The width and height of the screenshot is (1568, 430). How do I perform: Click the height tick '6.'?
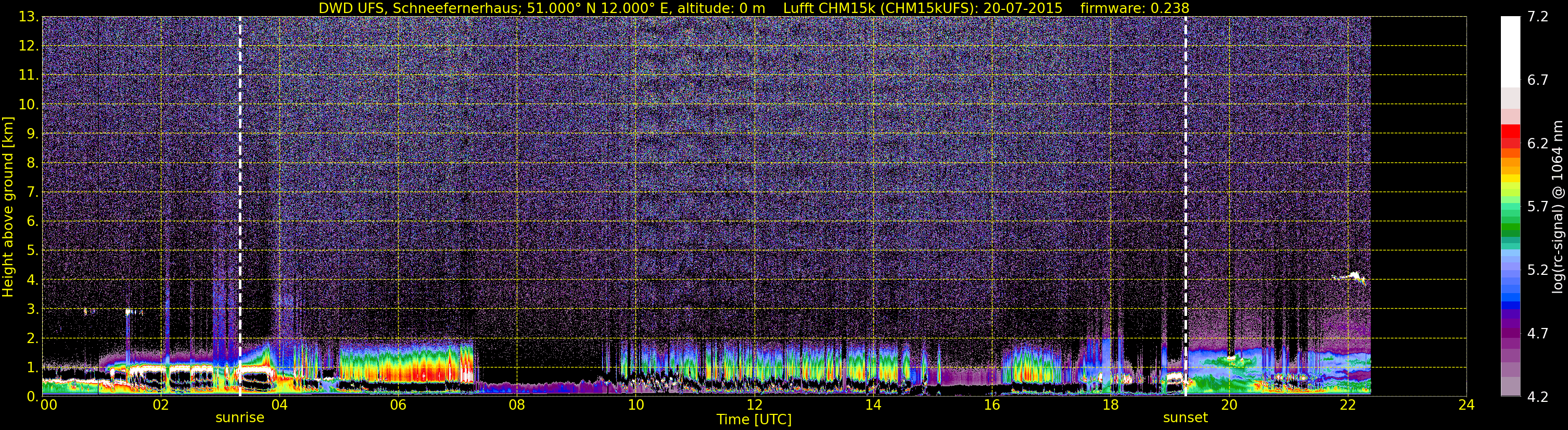[33, 222]
